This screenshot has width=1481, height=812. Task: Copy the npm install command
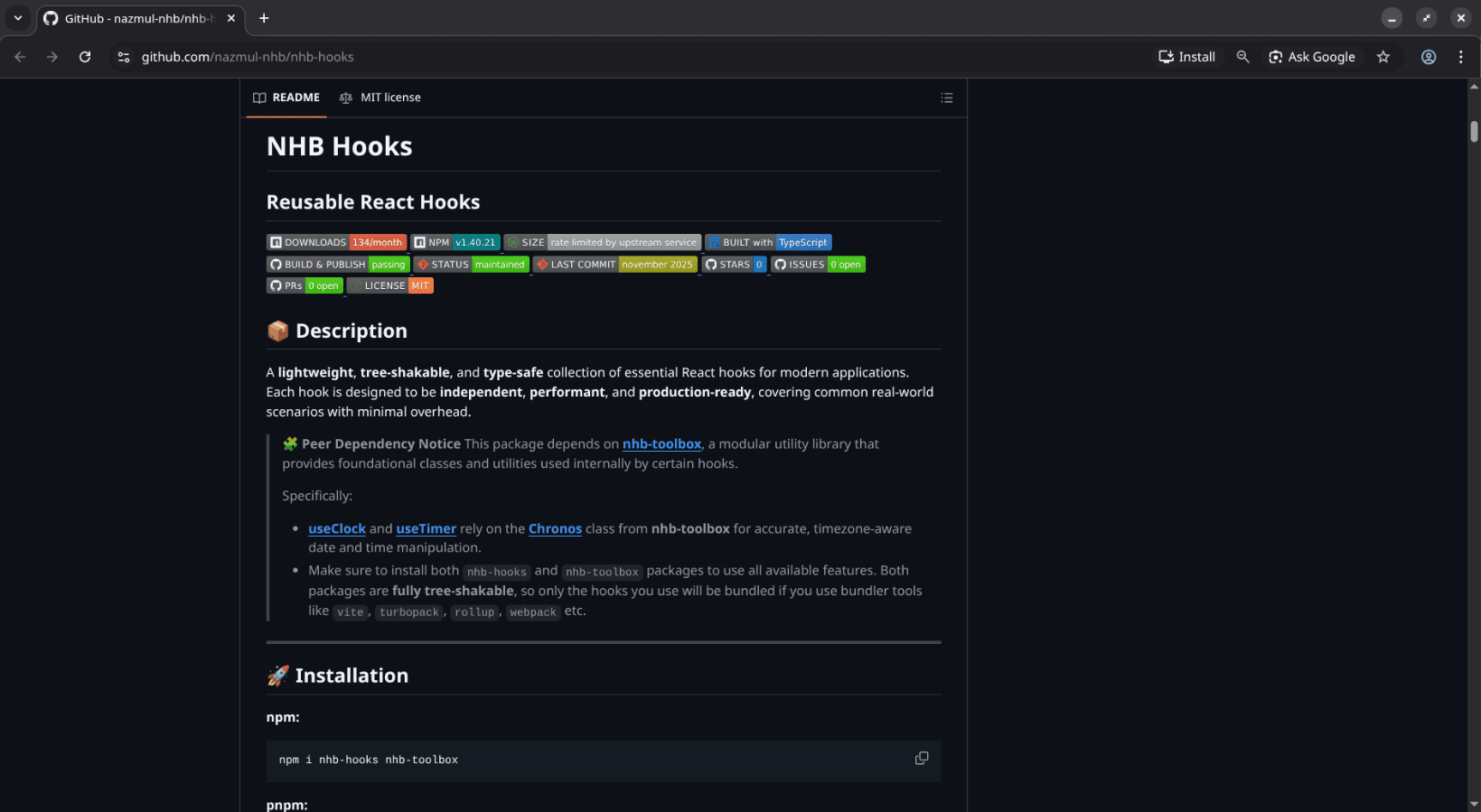point(921,759)
